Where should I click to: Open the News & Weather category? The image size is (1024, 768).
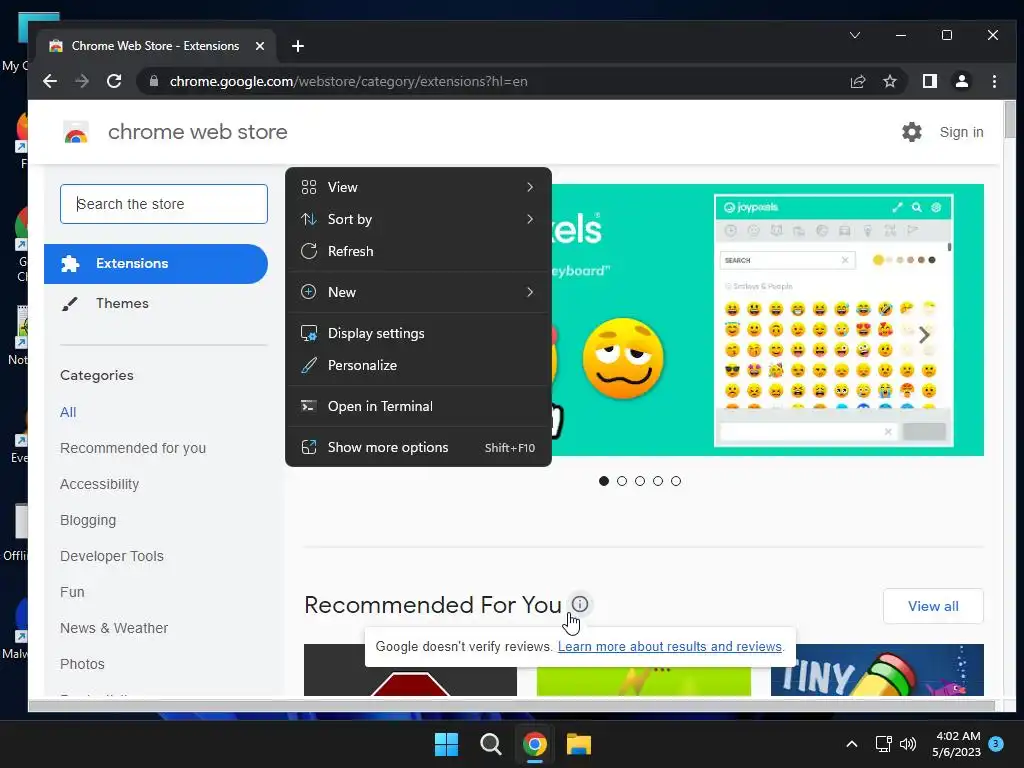[x=114, y=628]
